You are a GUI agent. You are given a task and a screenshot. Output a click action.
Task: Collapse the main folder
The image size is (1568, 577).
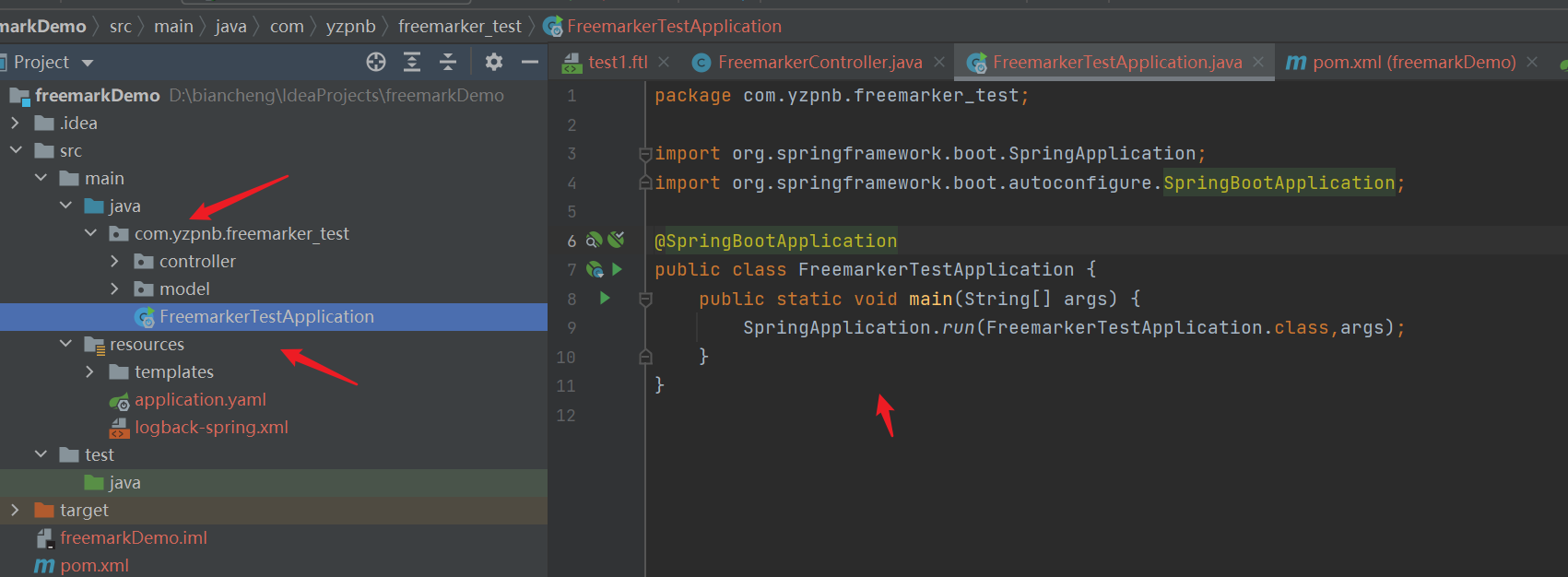point(40,178)
